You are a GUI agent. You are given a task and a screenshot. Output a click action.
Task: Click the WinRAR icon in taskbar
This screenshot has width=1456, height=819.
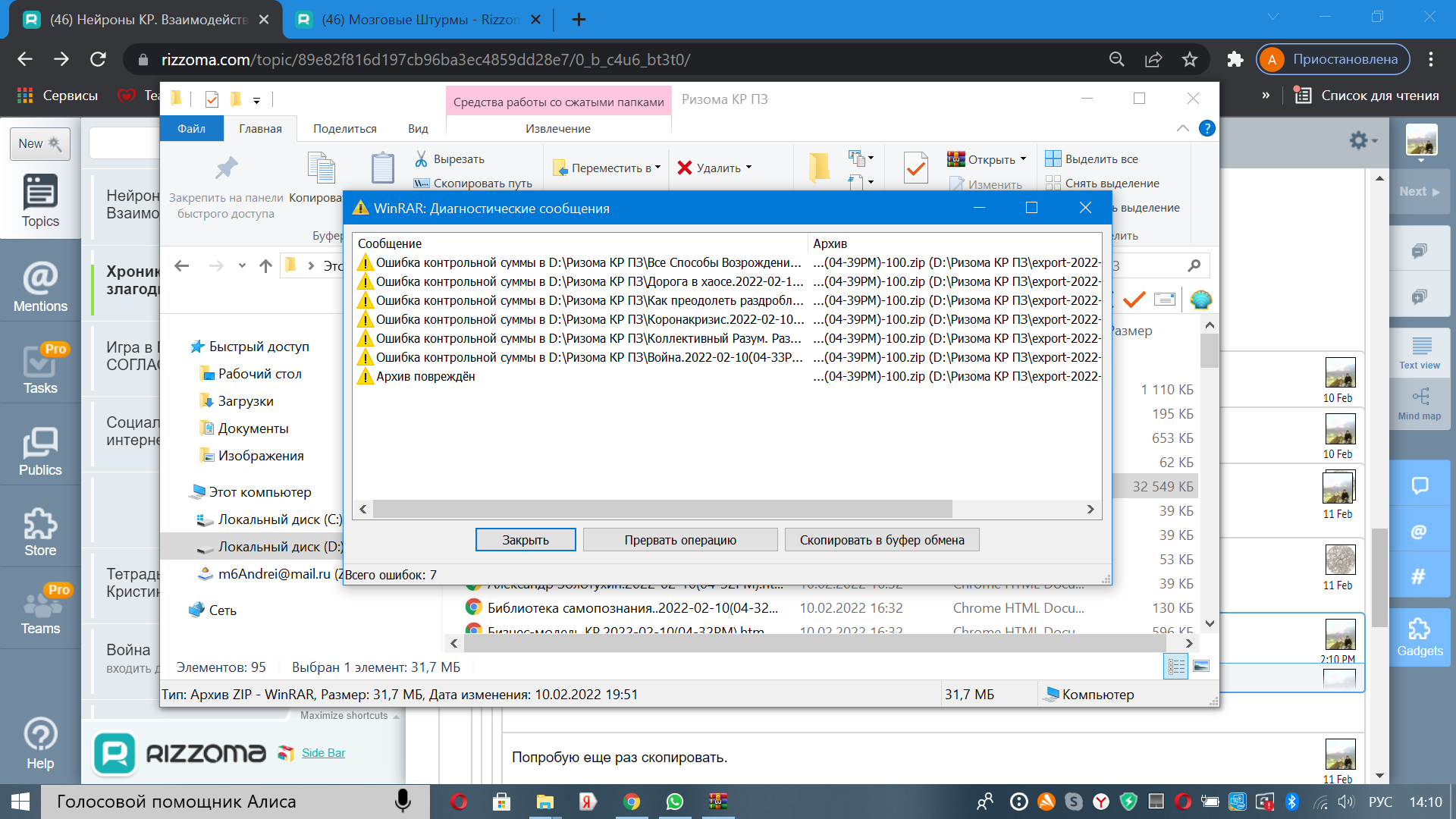(x=717, y=802)
